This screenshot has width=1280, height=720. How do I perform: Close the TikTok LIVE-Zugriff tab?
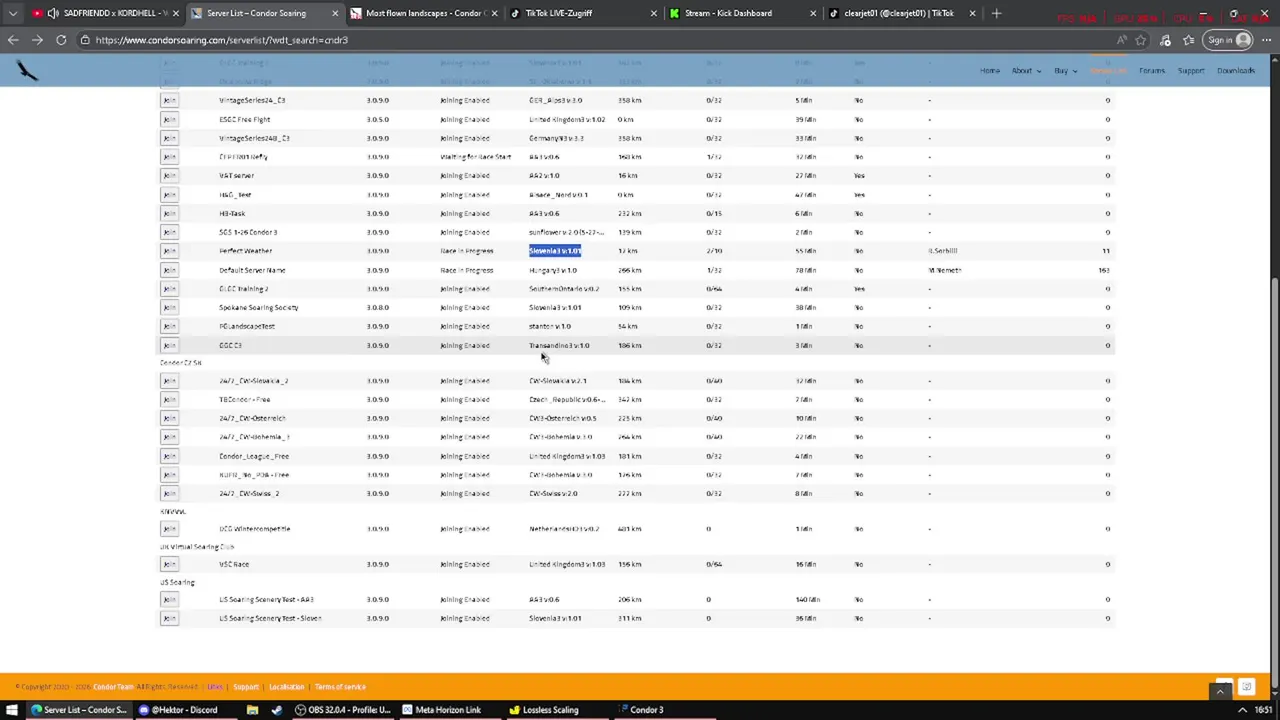[654, 13]
